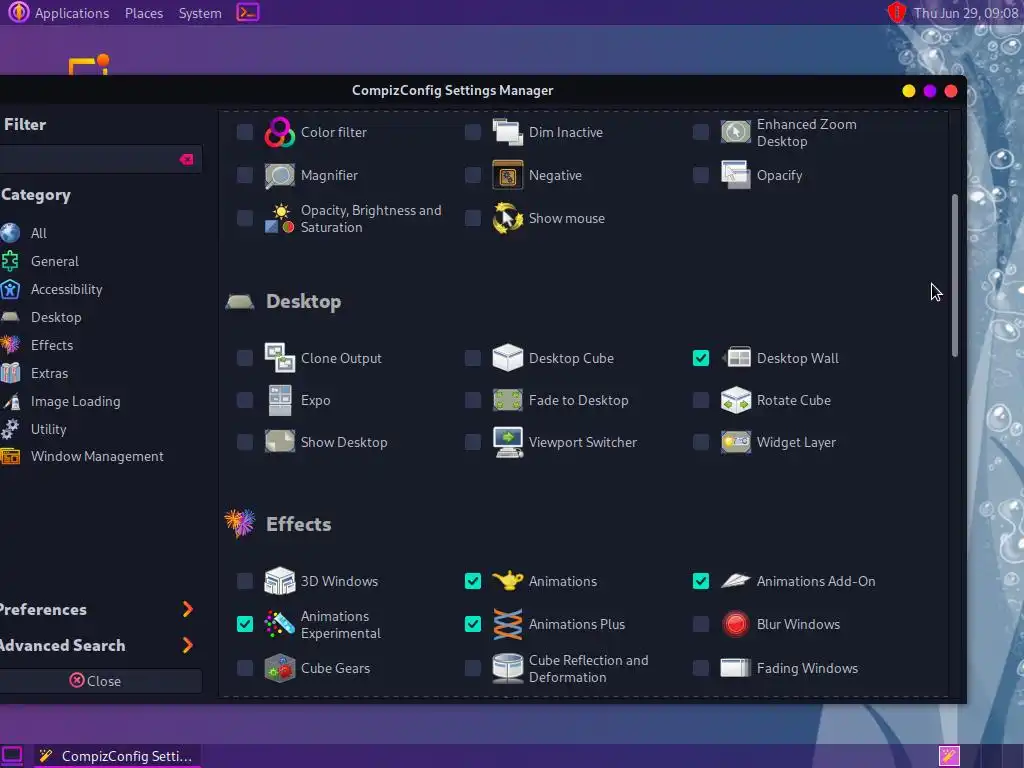Image resolution: width=1024 pixels, height=768 pixels.
Task: Click the Viewport Switcher plugin icon
Action: coord(507,442)
